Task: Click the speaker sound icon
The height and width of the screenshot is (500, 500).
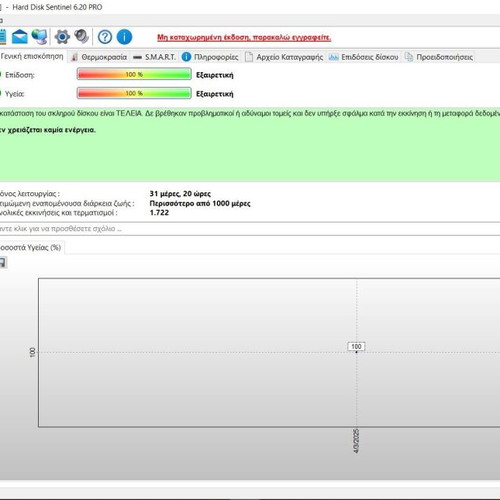Action: tap(81, 36)
